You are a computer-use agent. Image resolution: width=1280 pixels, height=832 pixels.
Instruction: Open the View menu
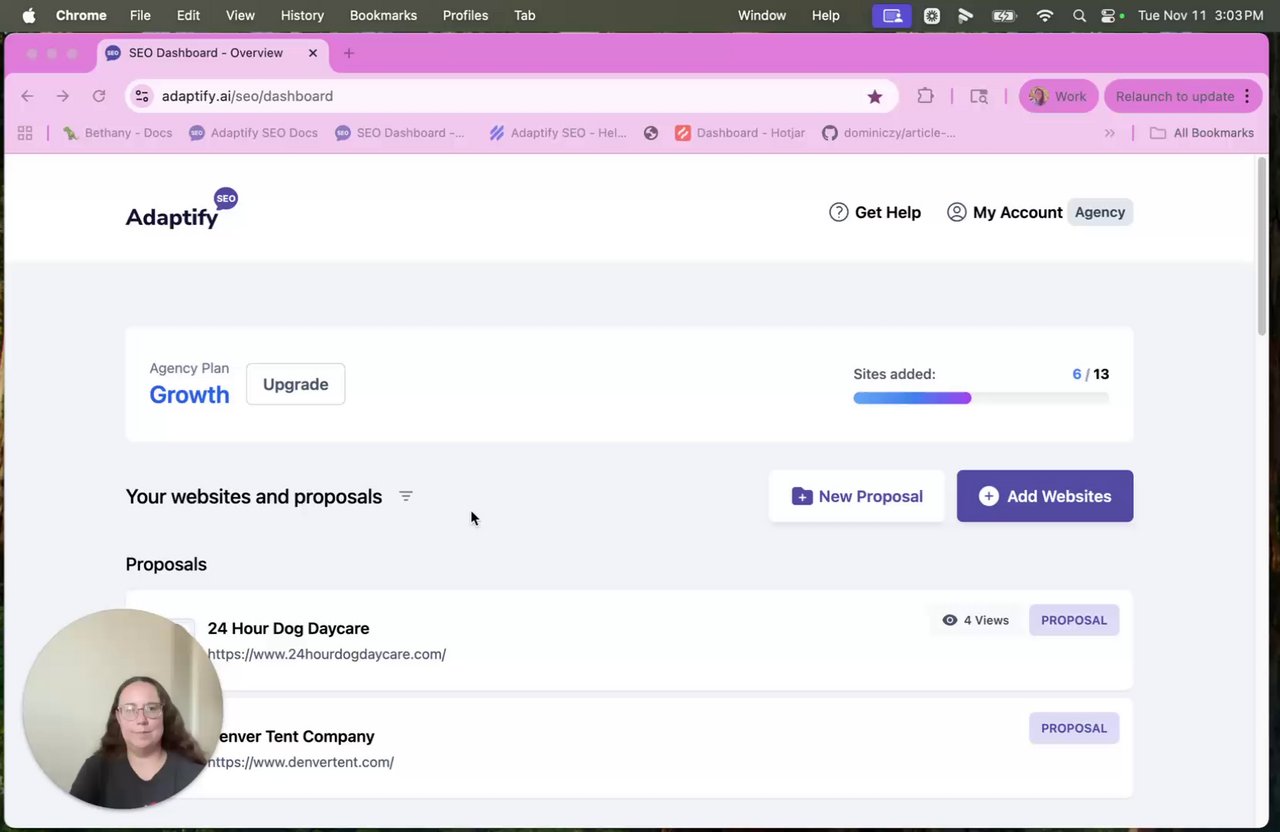pos(240,15)
